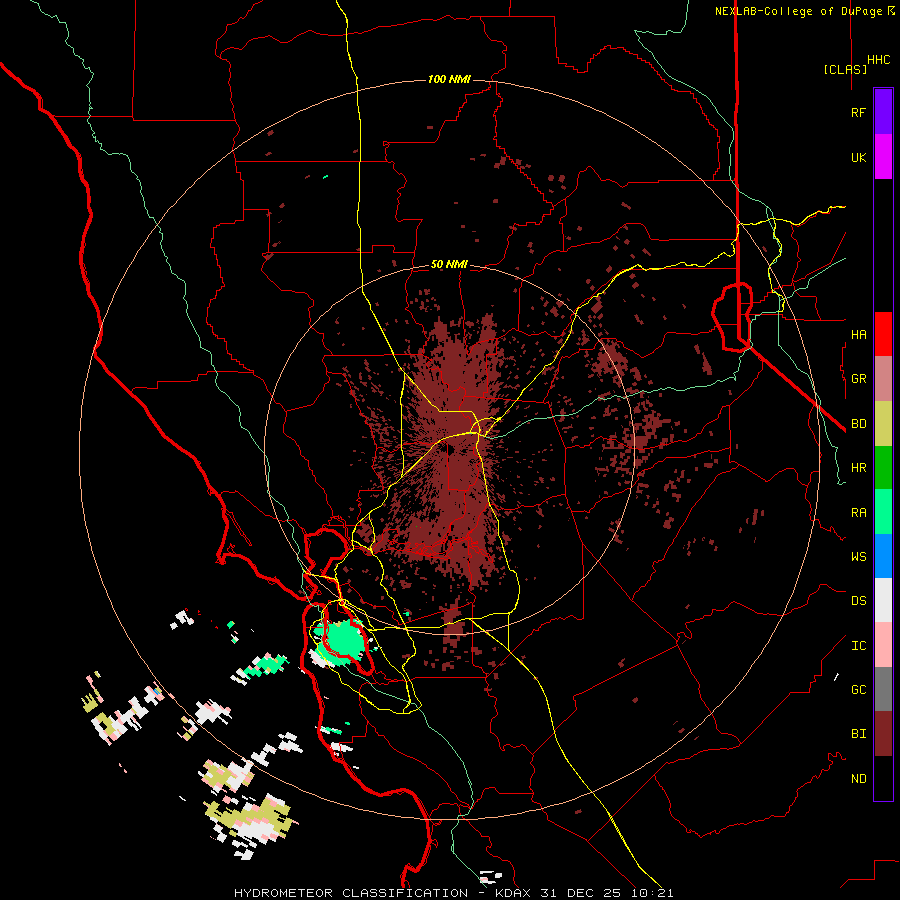
Task: Click the WS blue legend swatch
Action: (x=883, y=556)
